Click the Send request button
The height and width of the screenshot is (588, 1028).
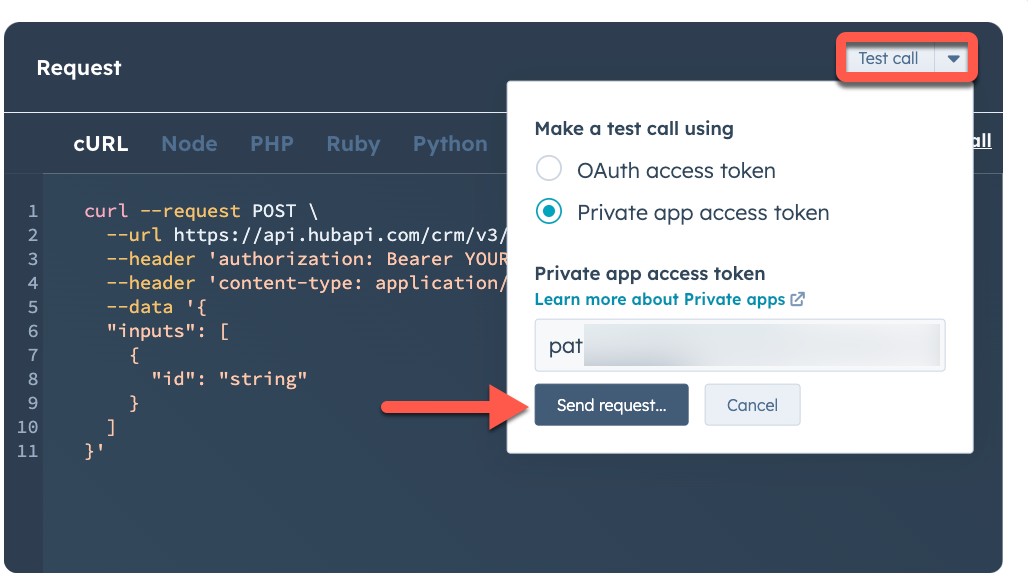611,405
